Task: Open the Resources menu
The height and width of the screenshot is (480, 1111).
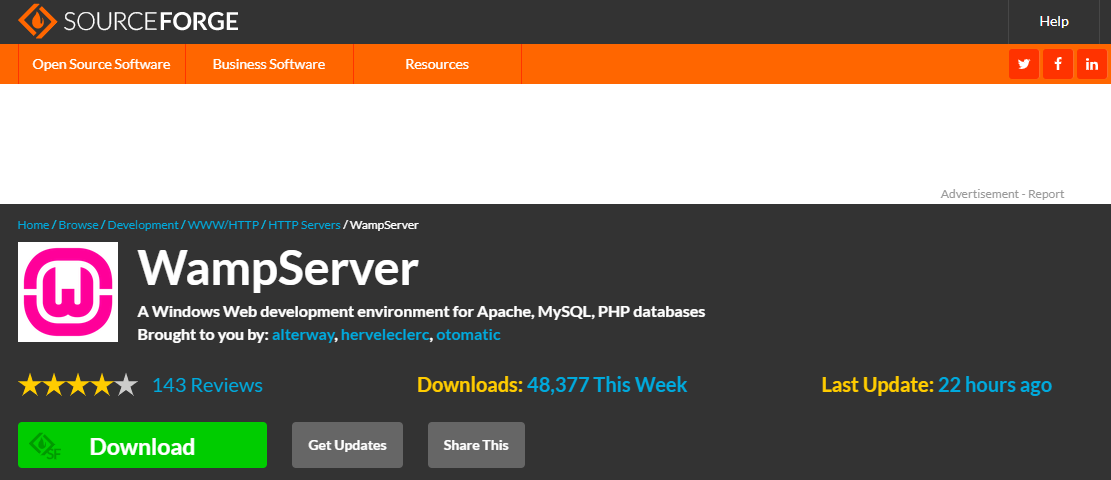Action: [x=437, y=64]
